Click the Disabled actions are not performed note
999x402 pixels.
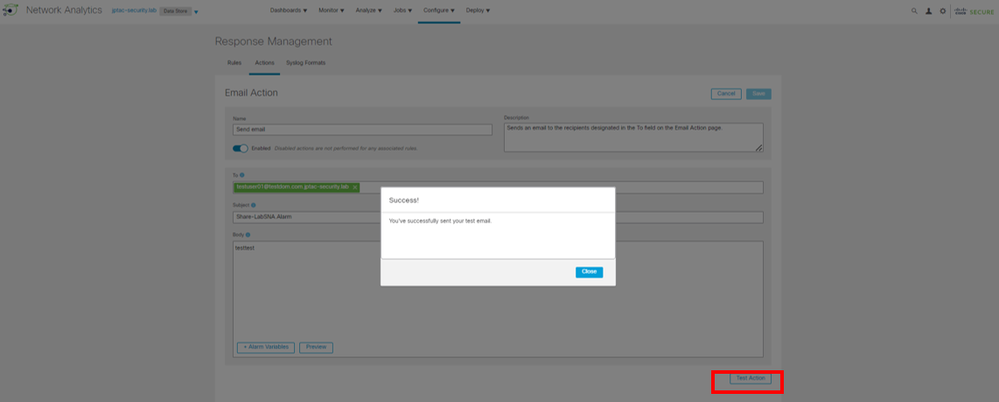(346, 148)
